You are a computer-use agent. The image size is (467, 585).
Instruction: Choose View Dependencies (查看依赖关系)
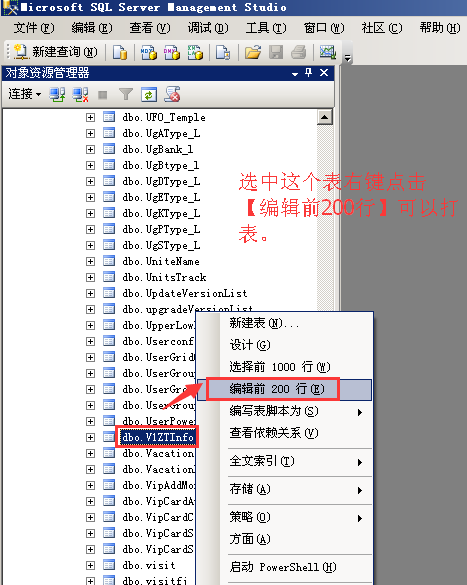(284, 433)
